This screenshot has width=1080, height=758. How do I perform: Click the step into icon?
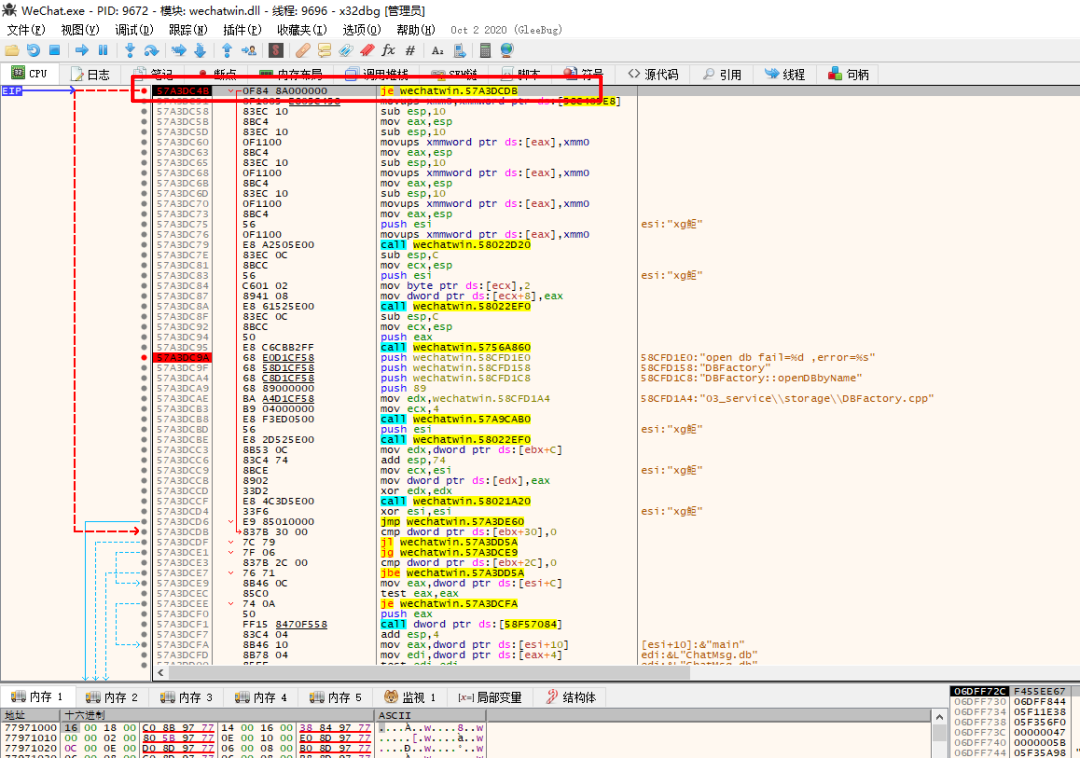pyautogui.click(x=129, y=50)
